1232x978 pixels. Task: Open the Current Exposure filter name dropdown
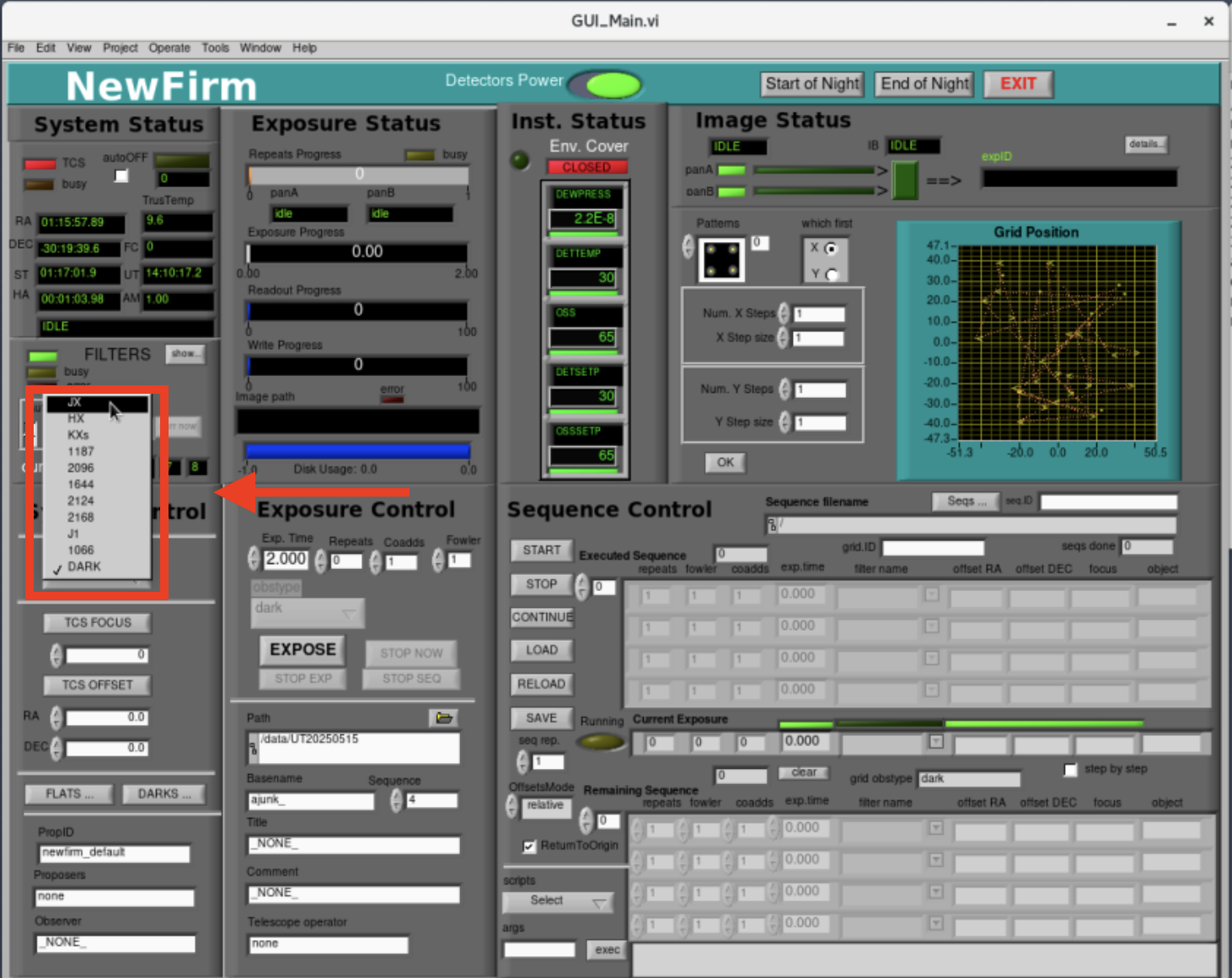pos(935,742)
